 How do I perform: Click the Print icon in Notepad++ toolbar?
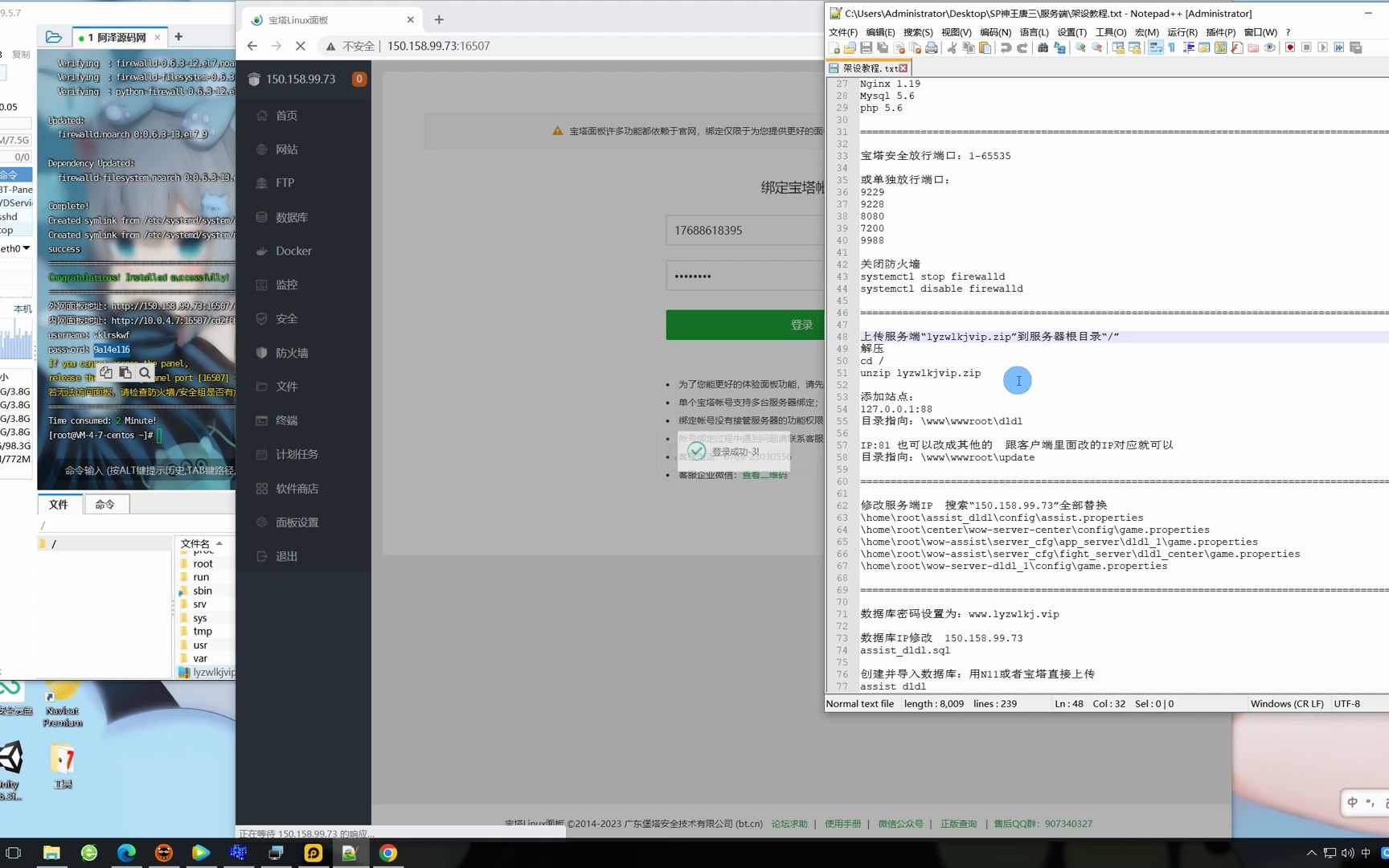tap(931, 48)
